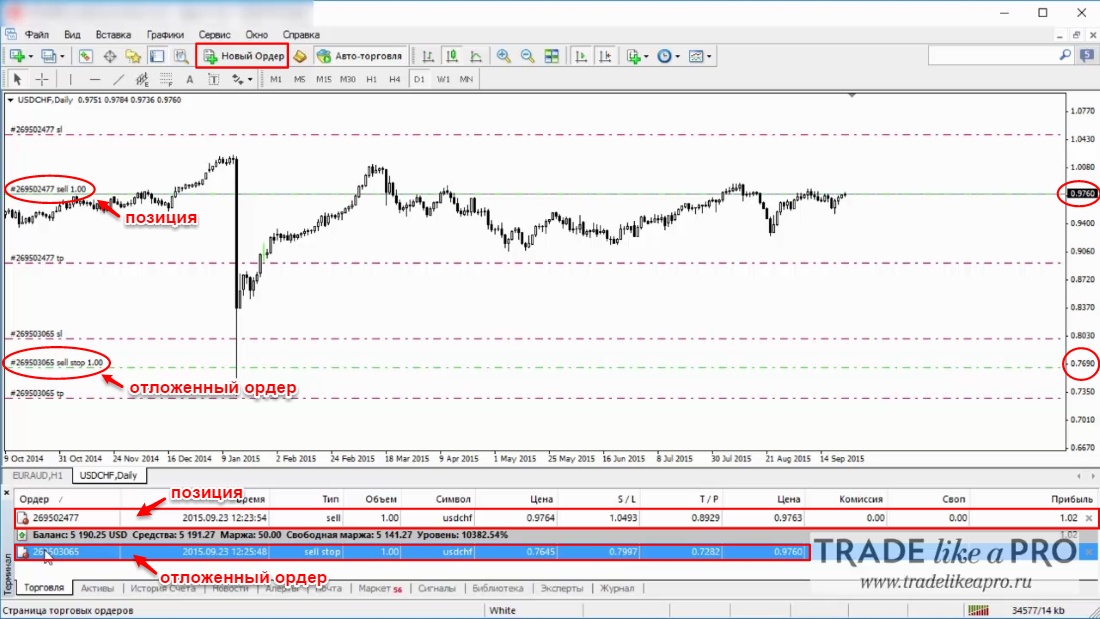Screen dimensions: 1100x619
Task: Open the Periods clock icon
Action: 664,56
